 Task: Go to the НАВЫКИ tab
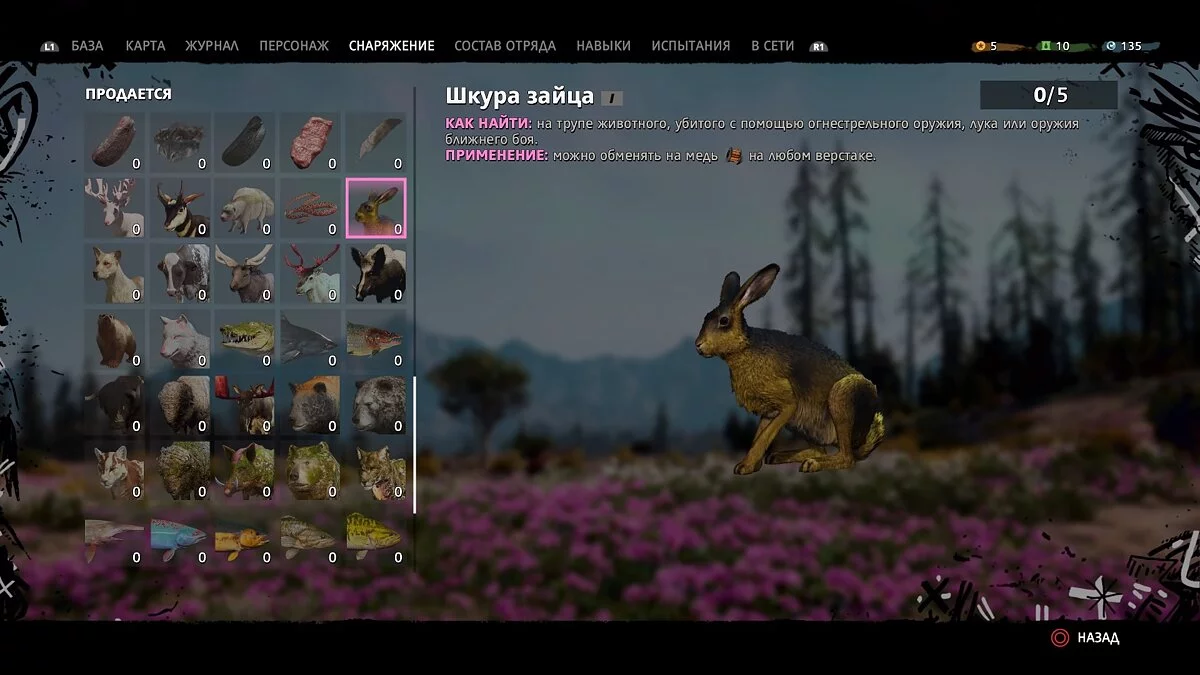point(603,46)
